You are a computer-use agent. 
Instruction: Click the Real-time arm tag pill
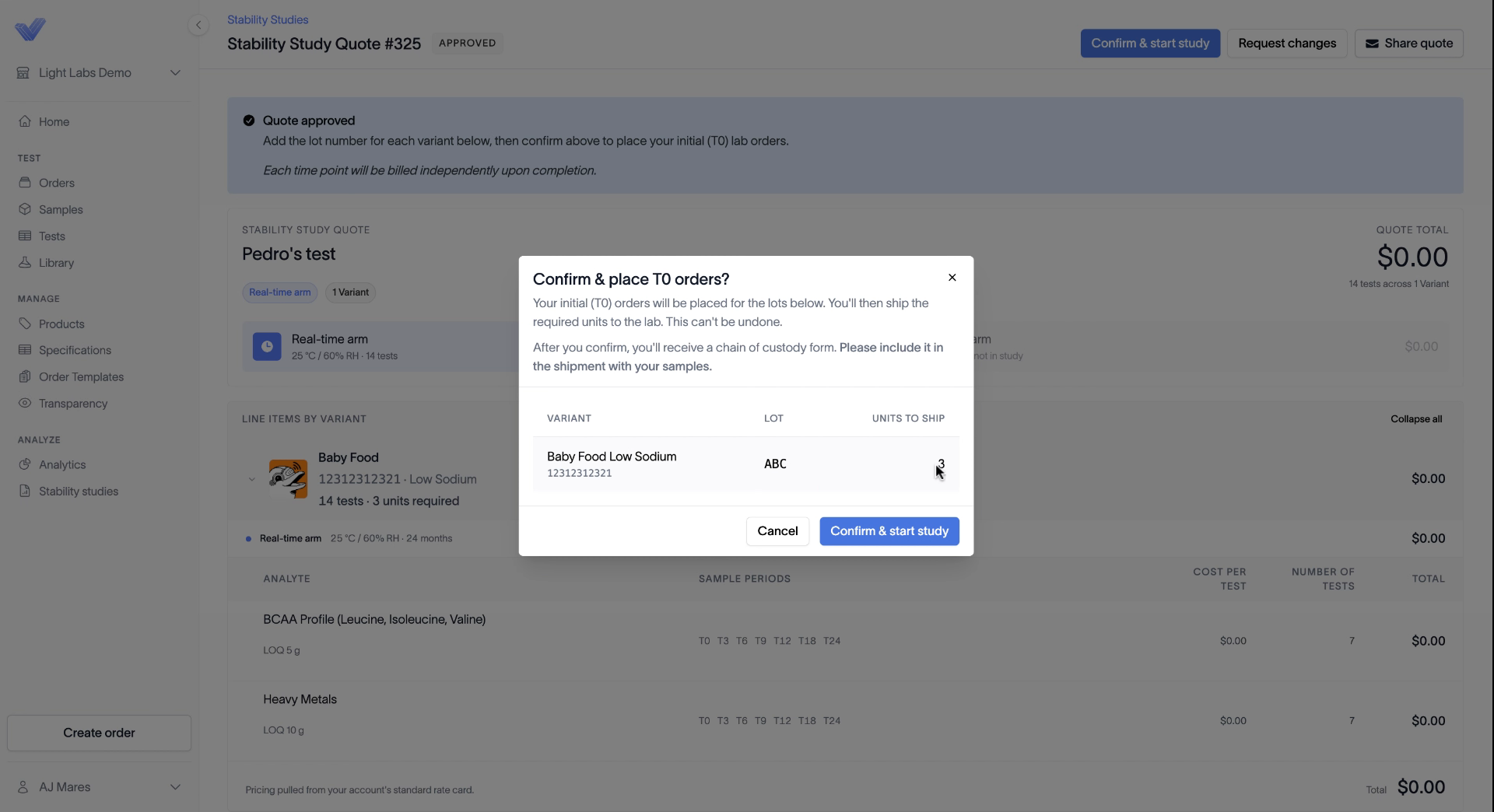(280, 292)
